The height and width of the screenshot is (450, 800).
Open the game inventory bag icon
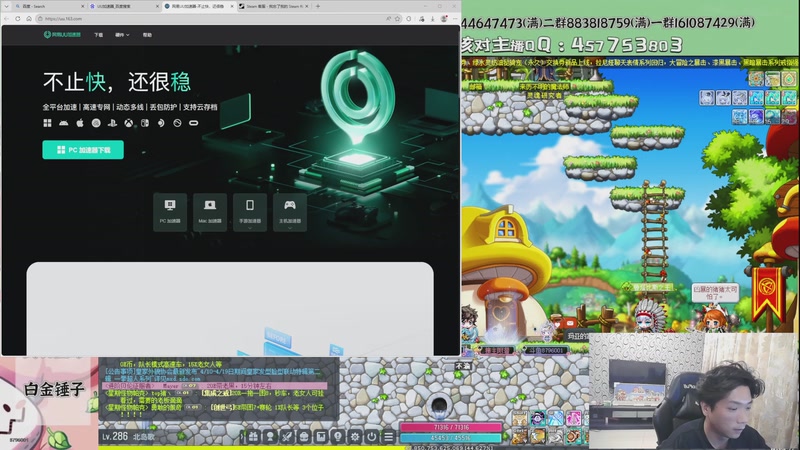tap(304, 437)
